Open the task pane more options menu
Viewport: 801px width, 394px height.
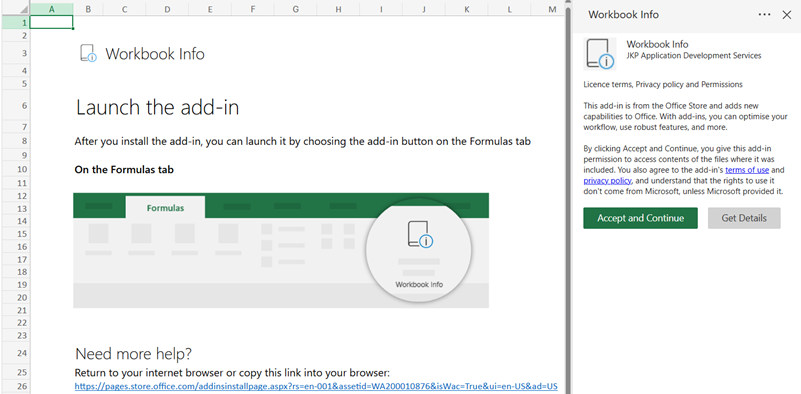coord(764,15)
